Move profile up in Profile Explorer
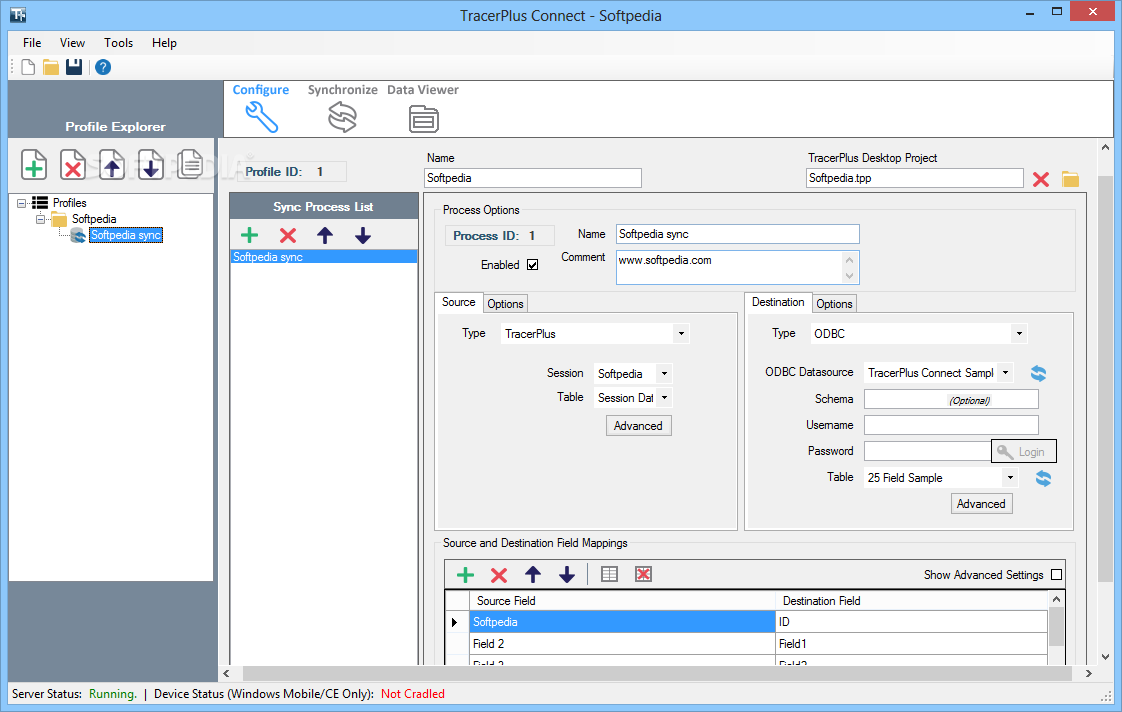 112,165
